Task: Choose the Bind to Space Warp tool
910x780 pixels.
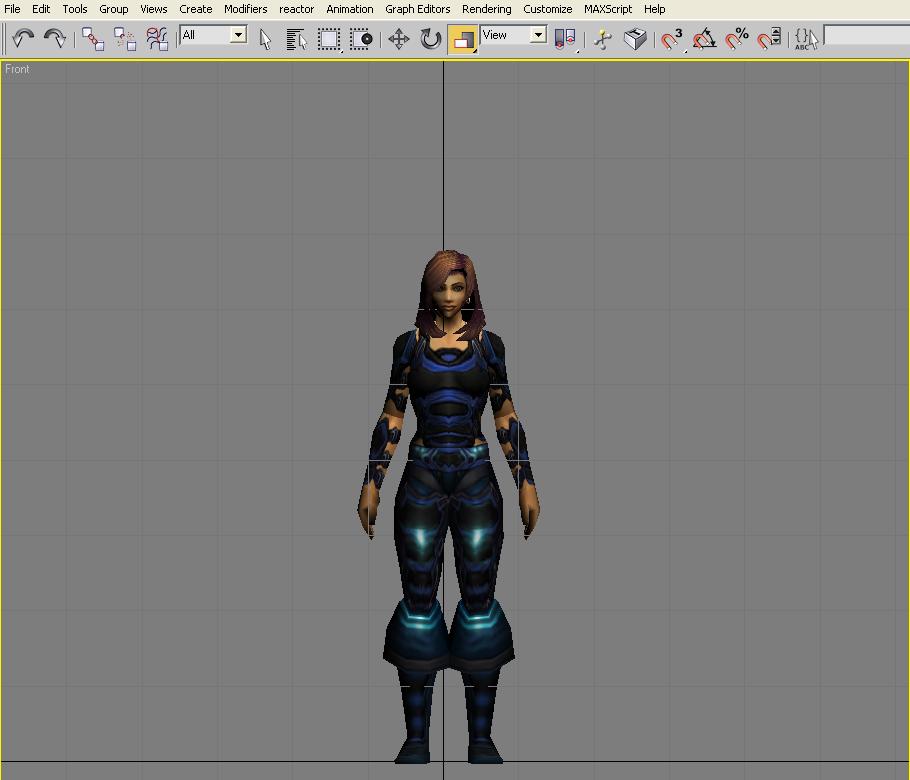Action: [157, 39]
